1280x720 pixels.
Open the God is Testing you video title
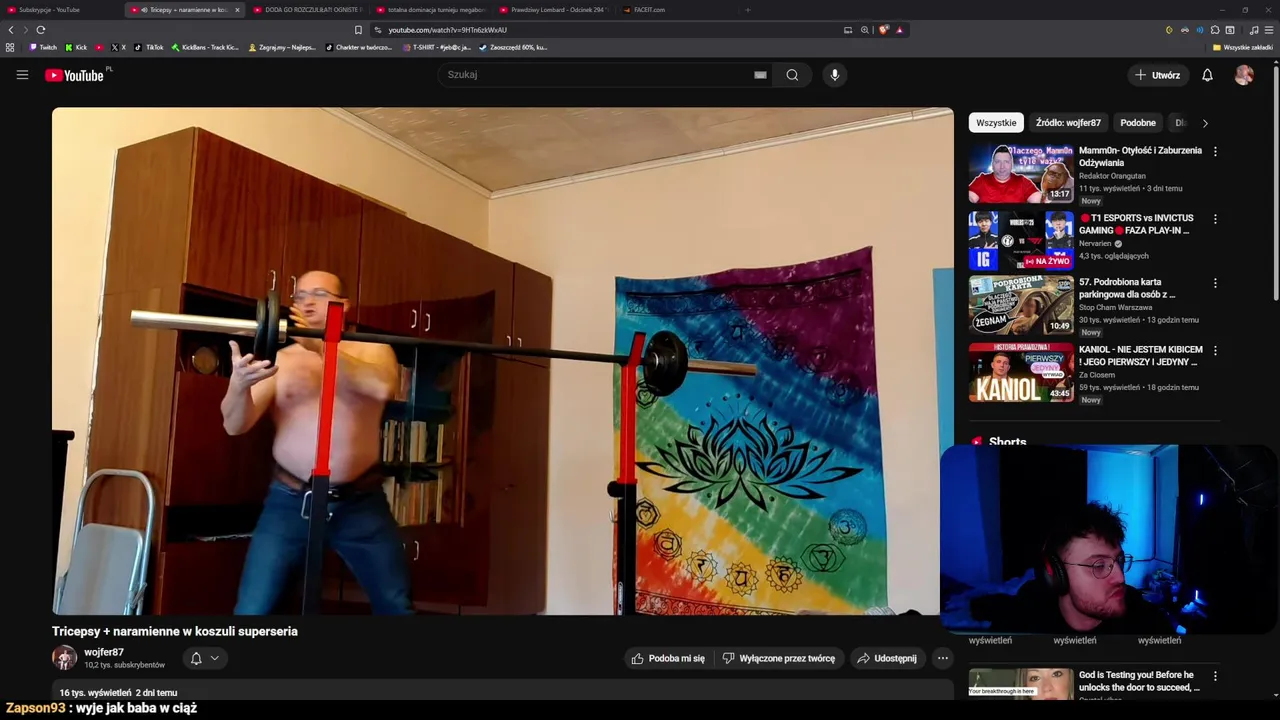1139,681
